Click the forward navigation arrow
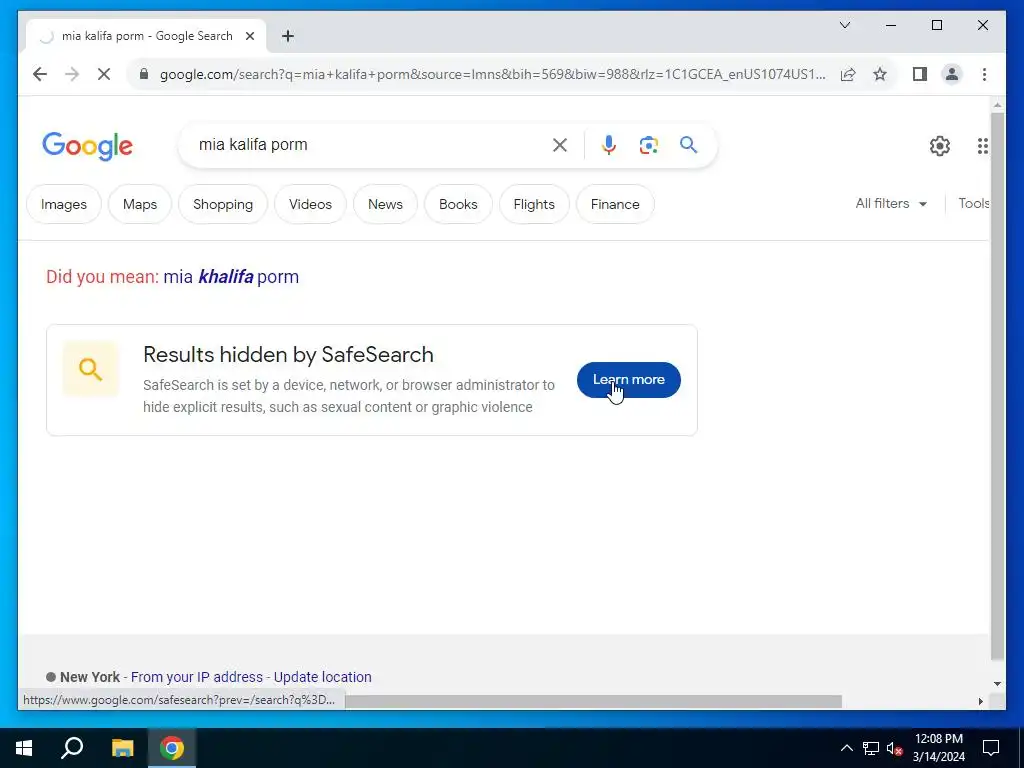 72,74
